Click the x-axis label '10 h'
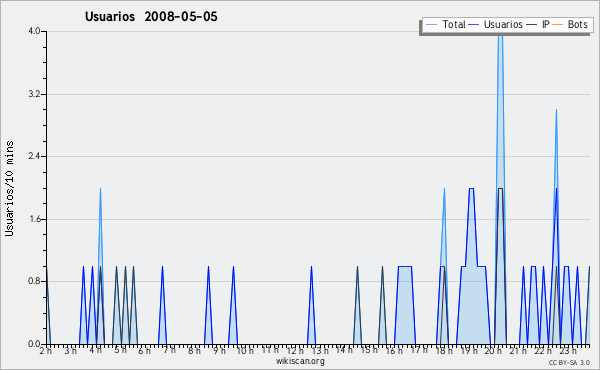This screenshot has width=600, height=370. click(245, 350)
